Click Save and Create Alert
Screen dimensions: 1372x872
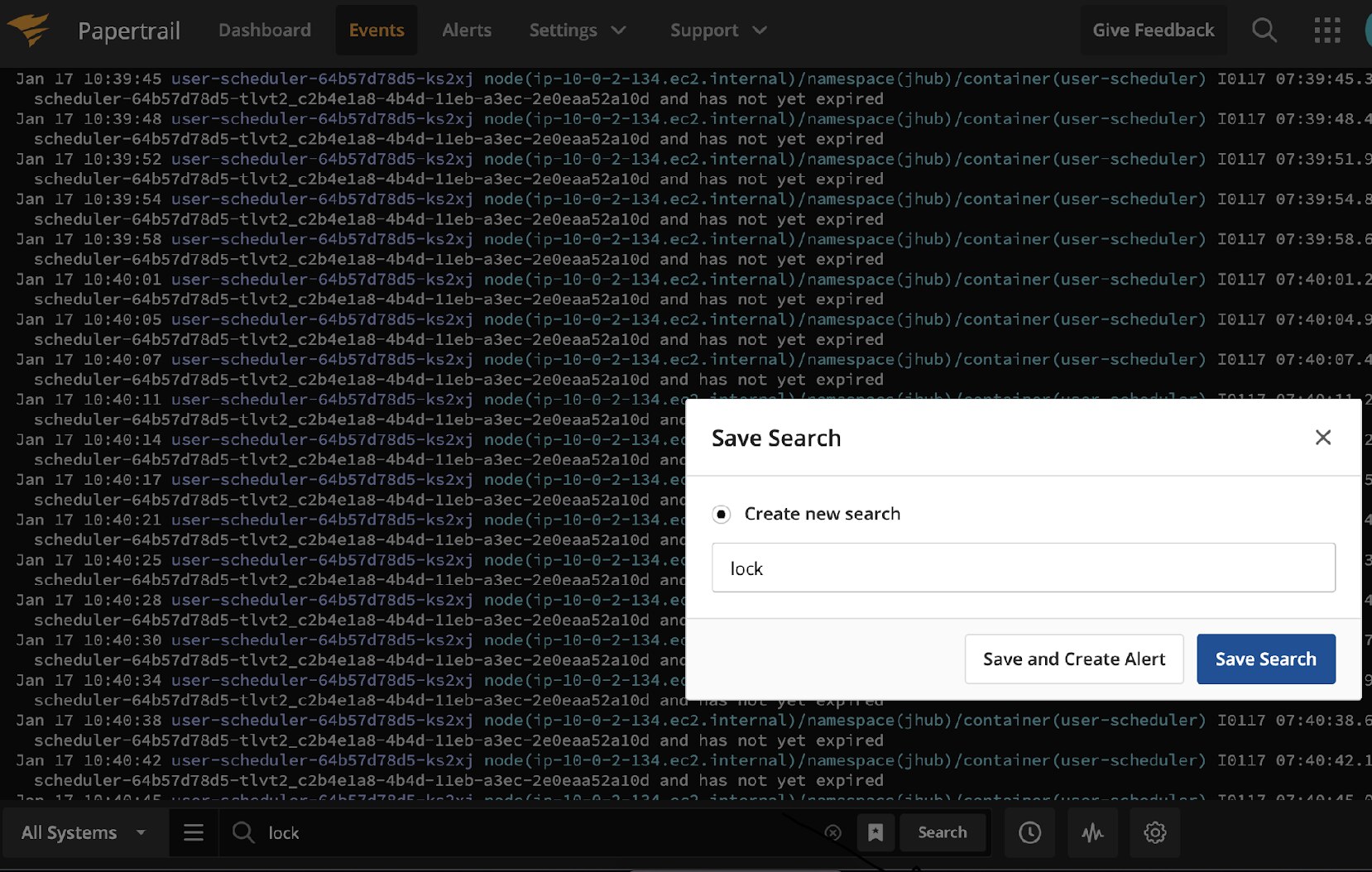(1073, 659)
